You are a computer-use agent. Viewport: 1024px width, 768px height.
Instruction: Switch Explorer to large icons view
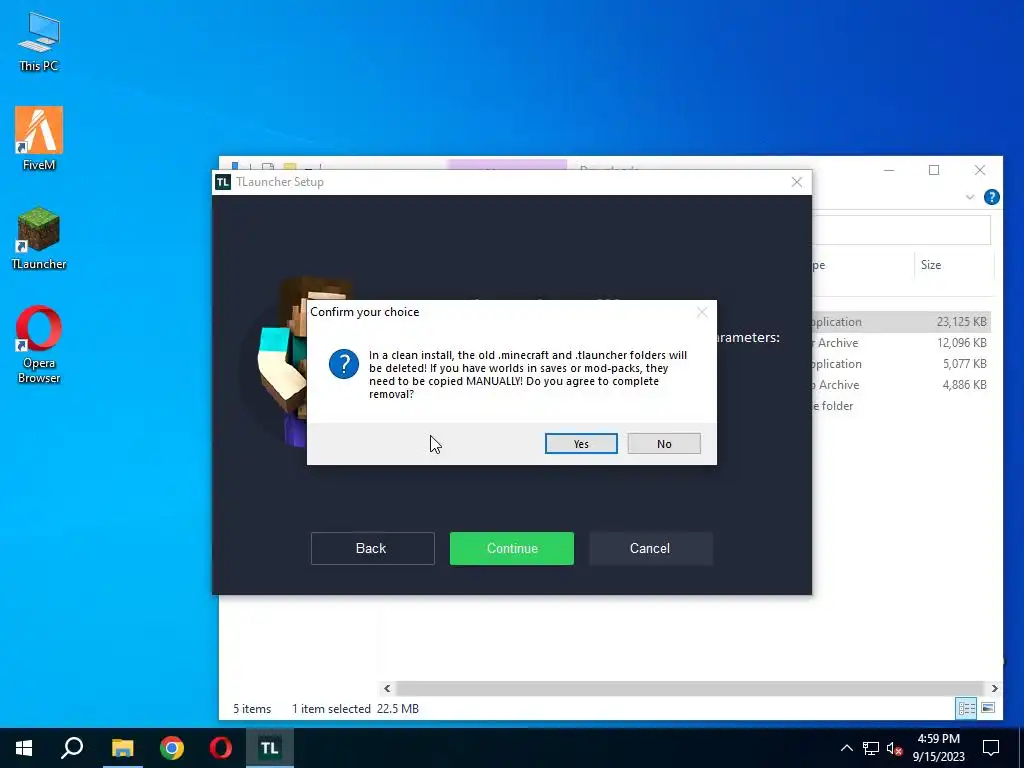[x=987, y=708]
